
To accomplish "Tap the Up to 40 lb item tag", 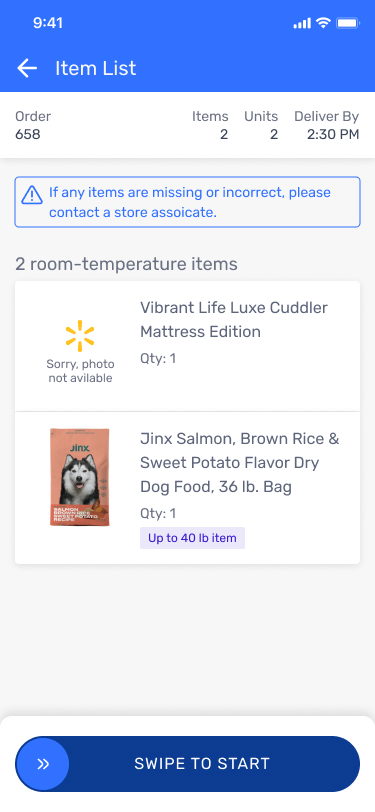I will click(192, 538).
